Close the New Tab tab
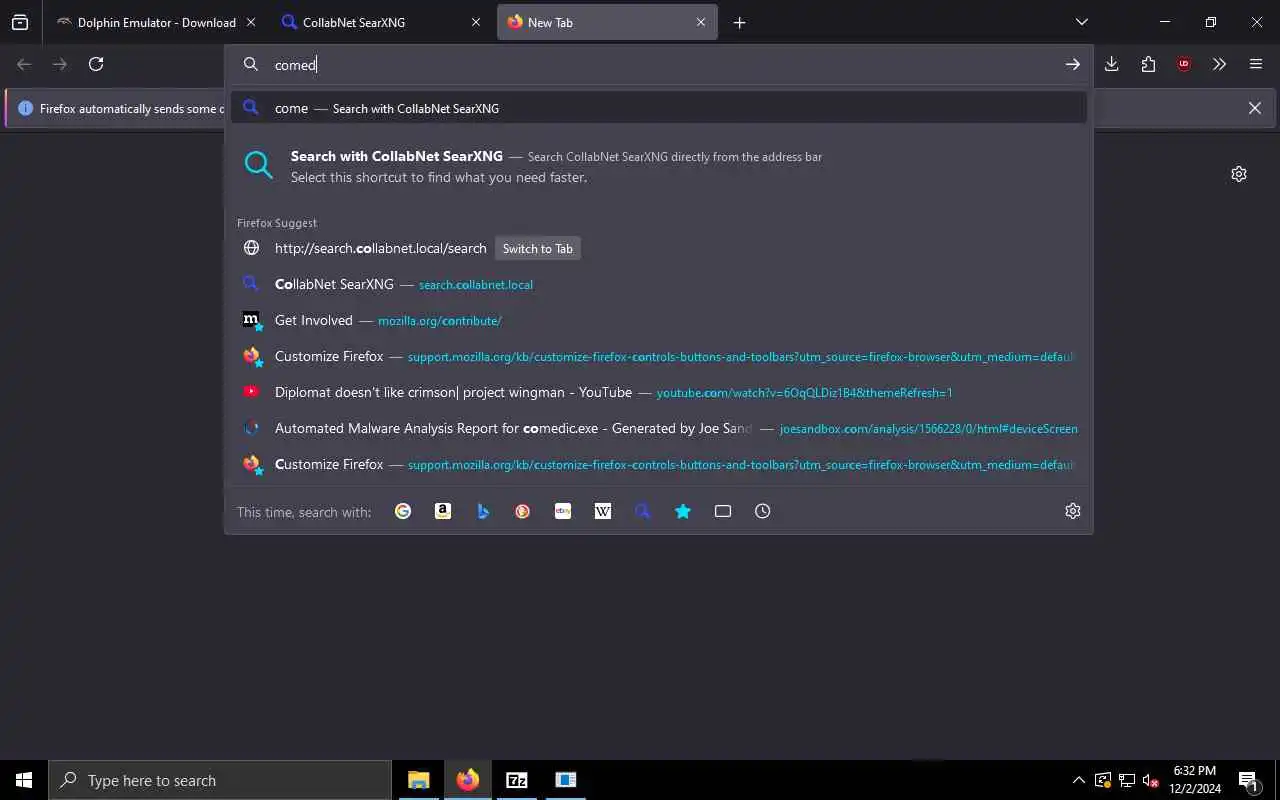This screenshot has width=1280, height=800. (x=701, y=22)
